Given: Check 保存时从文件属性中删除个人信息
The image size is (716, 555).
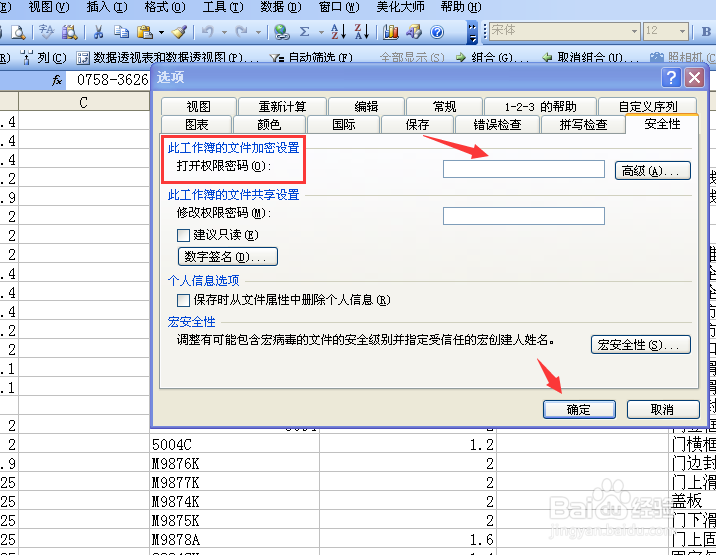Looking at the screenshot, I should pyautogui.click(x=183, y=300).
